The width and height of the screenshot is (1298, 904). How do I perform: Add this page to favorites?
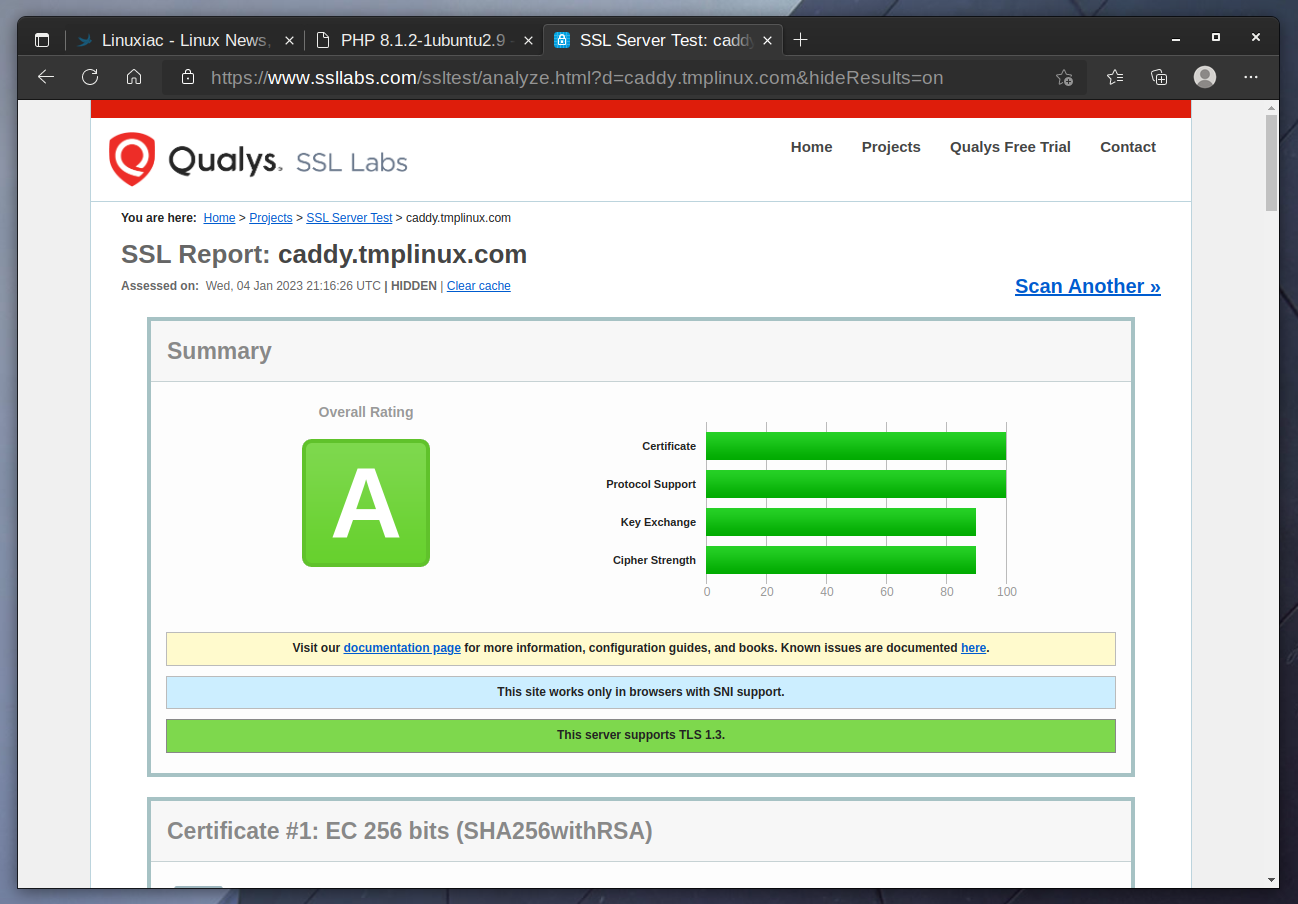[1065, 77]
